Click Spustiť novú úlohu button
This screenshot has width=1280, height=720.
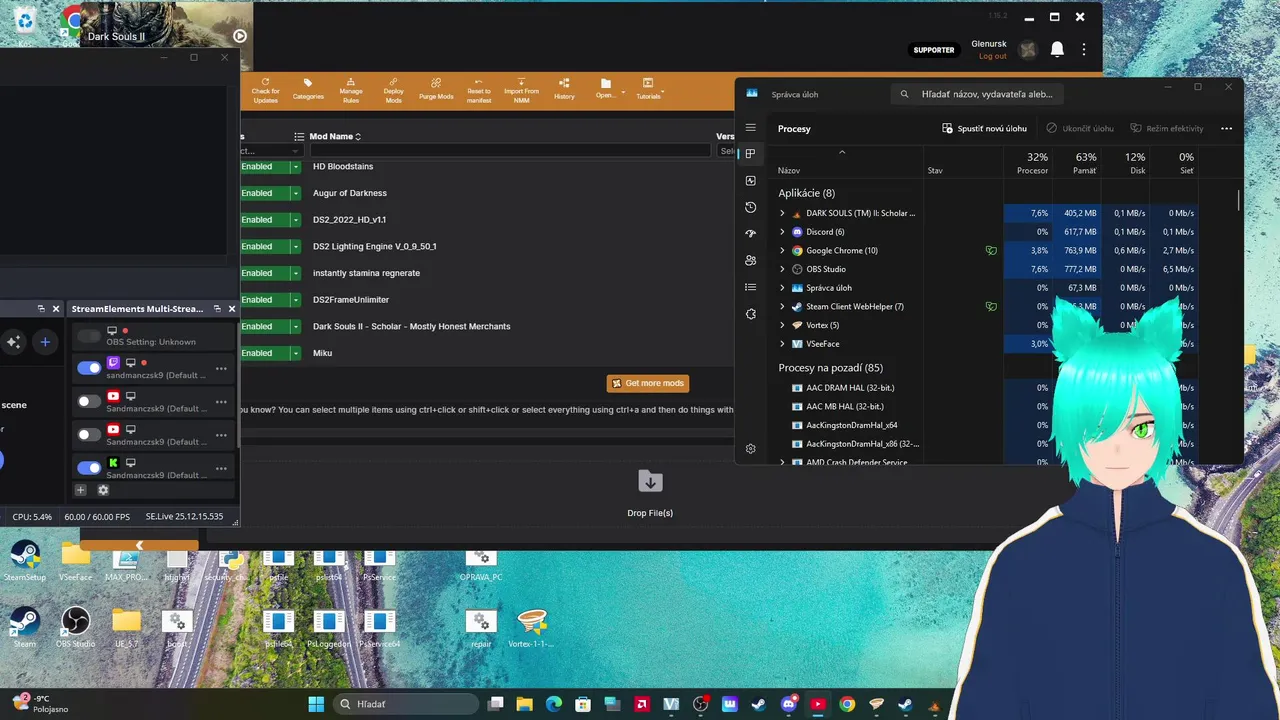click(985, 128)
